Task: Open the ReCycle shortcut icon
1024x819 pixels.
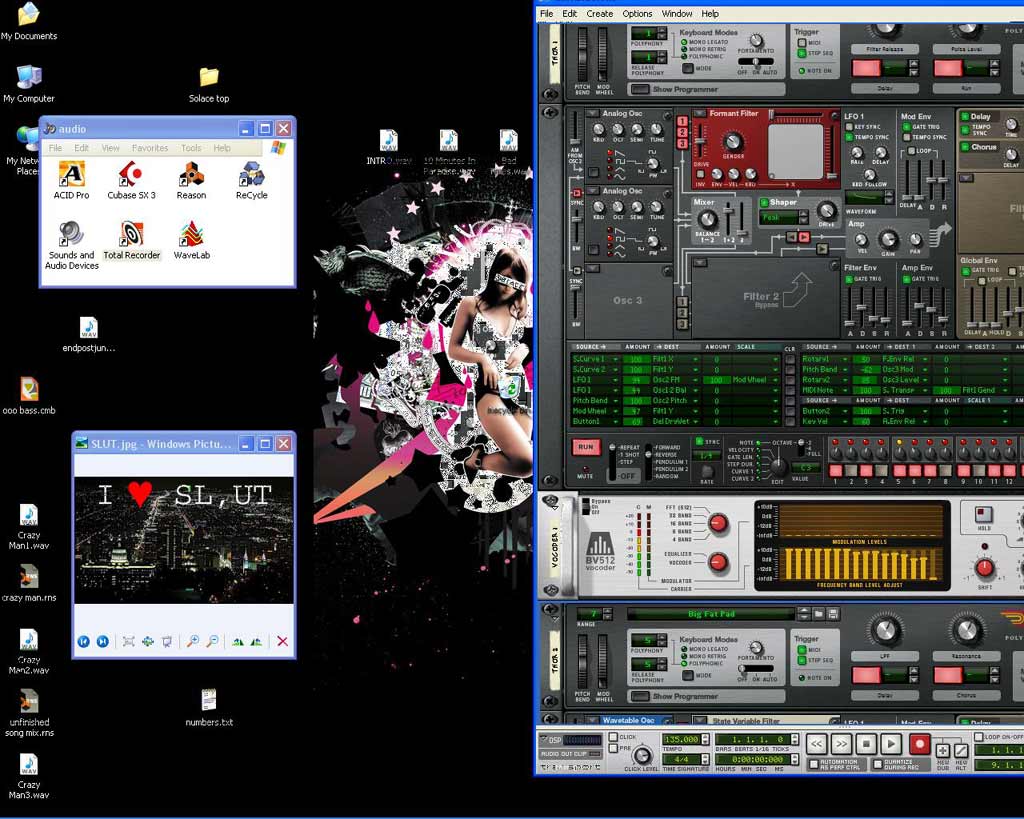Action: pos(251,181)
